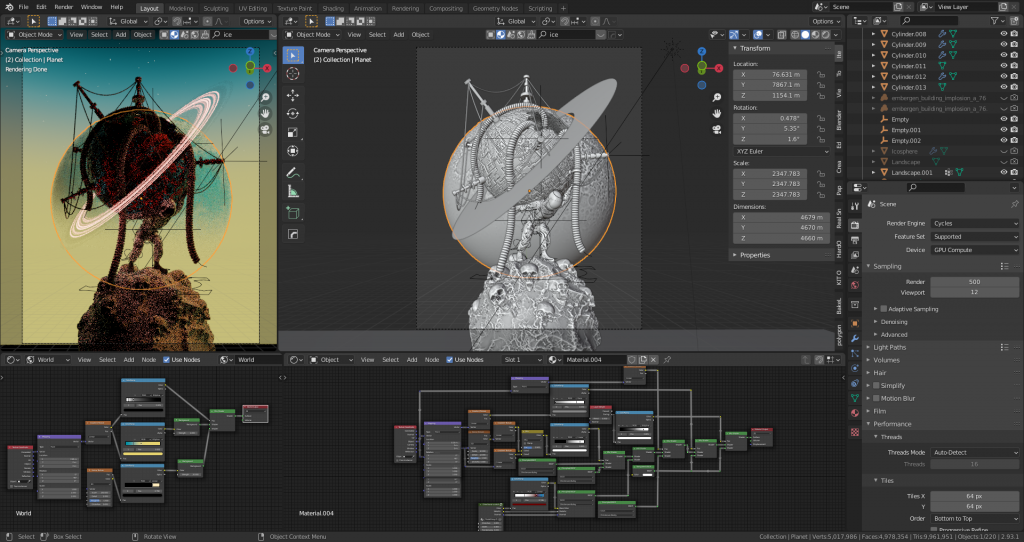Open Modifier properties wrench tab
1024x542 pixels.
(x=855, y=338)
